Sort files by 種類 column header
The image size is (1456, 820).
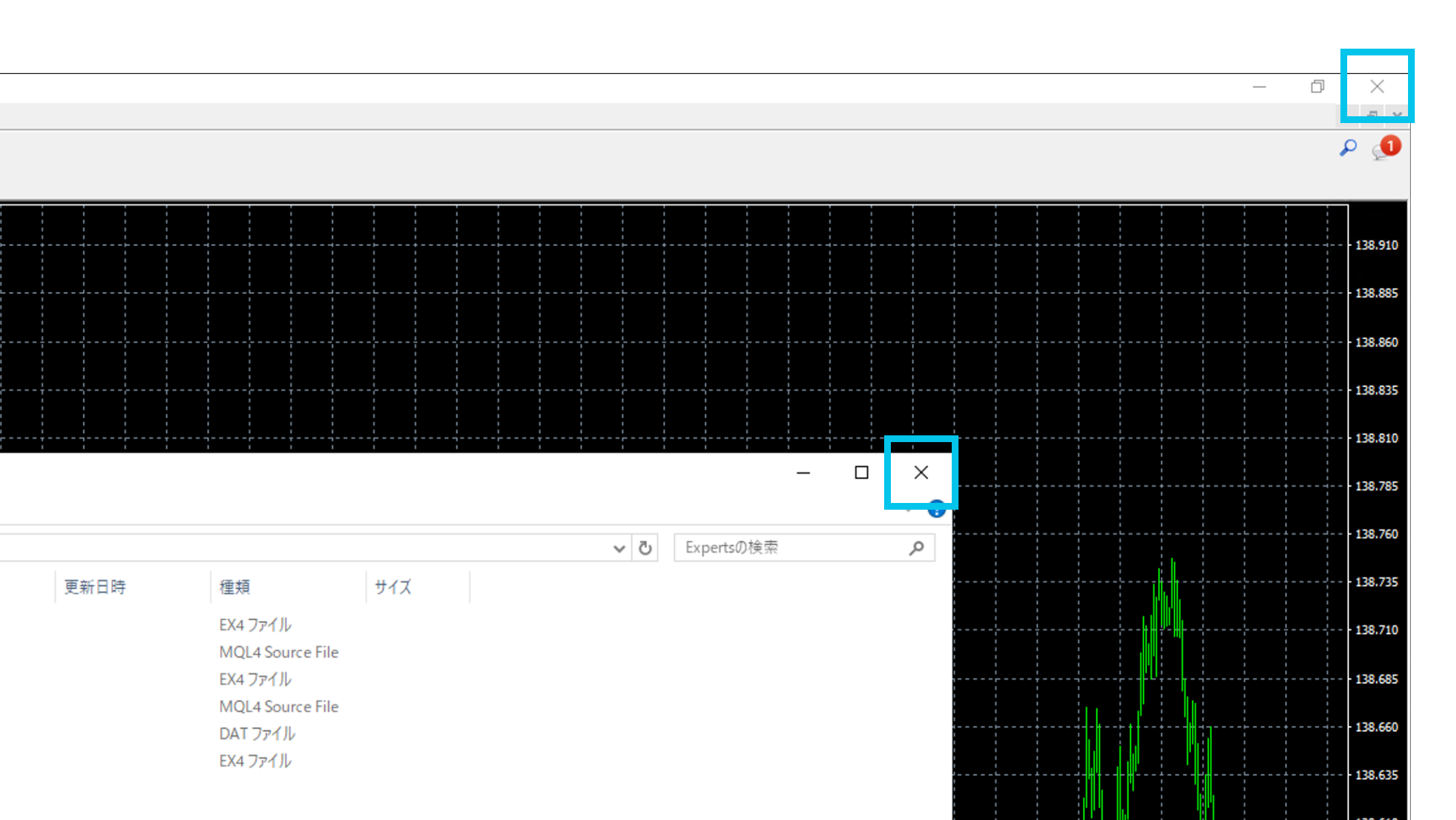pos(235,587)
